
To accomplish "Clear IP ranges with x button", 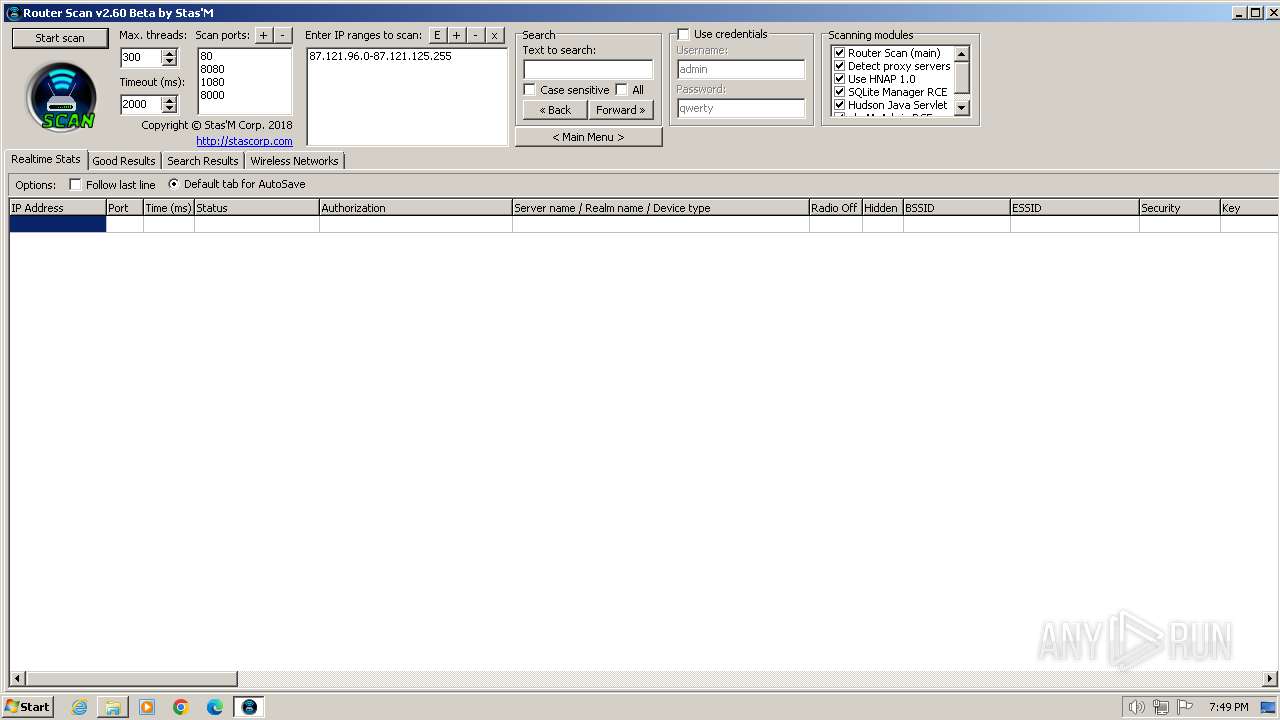I will tap(494, 35).
